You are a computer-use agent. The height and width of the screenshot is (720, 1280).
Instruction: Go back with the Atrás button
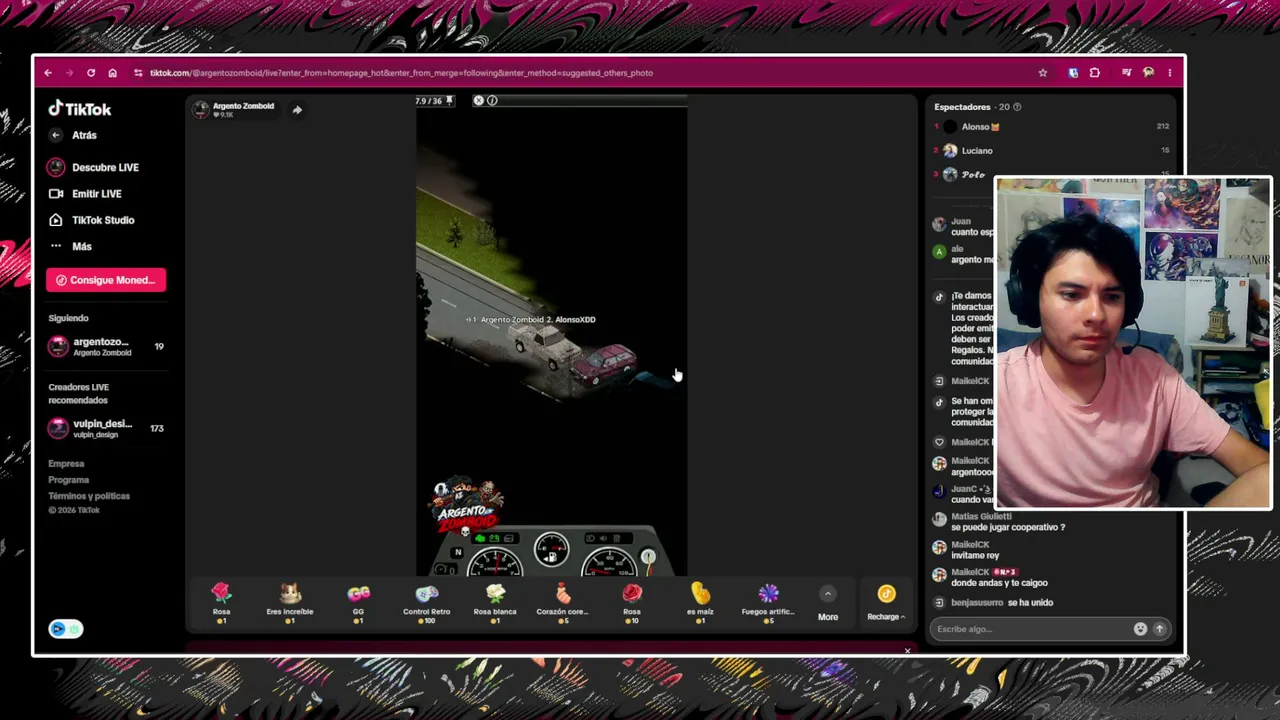(x=75, y=135)
